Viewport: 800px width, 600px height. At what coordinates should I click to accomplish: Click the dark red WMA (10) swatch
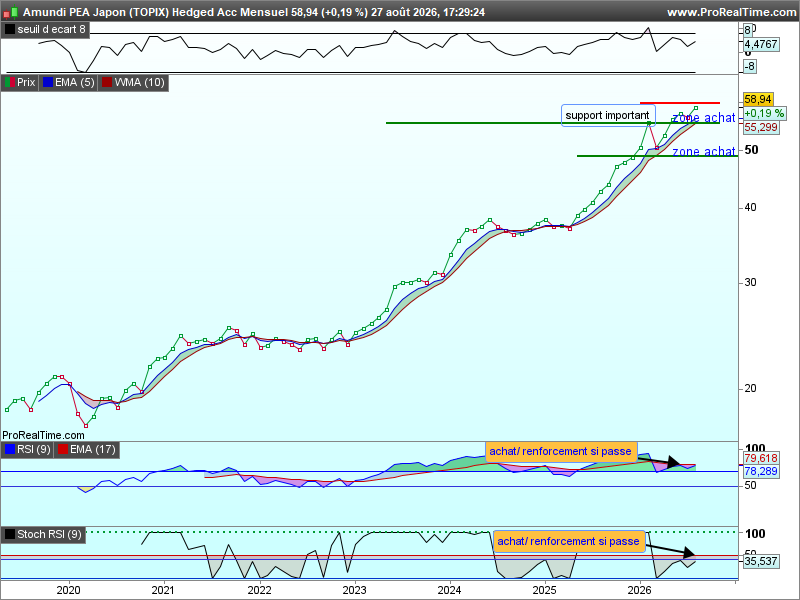click(x=107, y=82)
